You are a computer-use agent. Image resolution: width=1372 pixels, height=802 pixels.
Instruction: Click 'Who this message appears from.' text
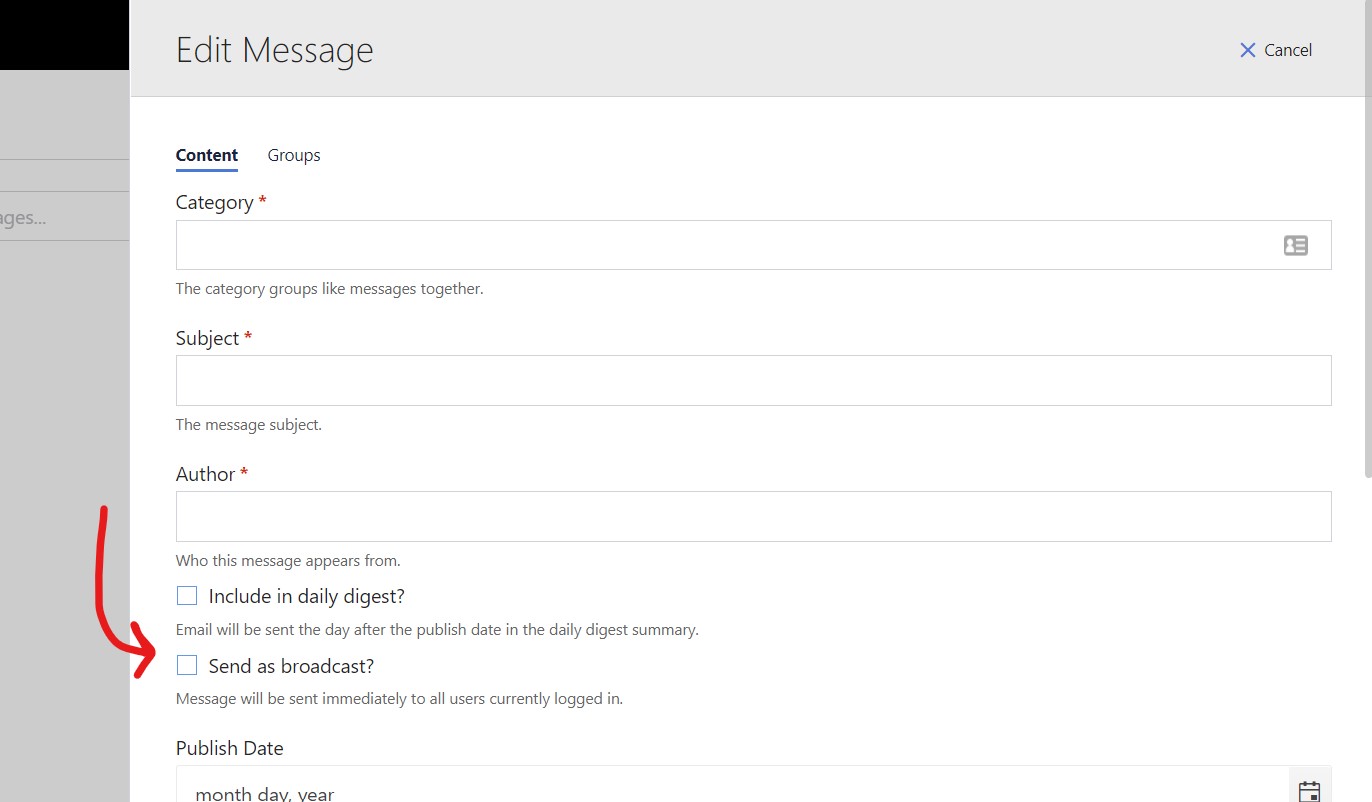[x=288, y=560]
